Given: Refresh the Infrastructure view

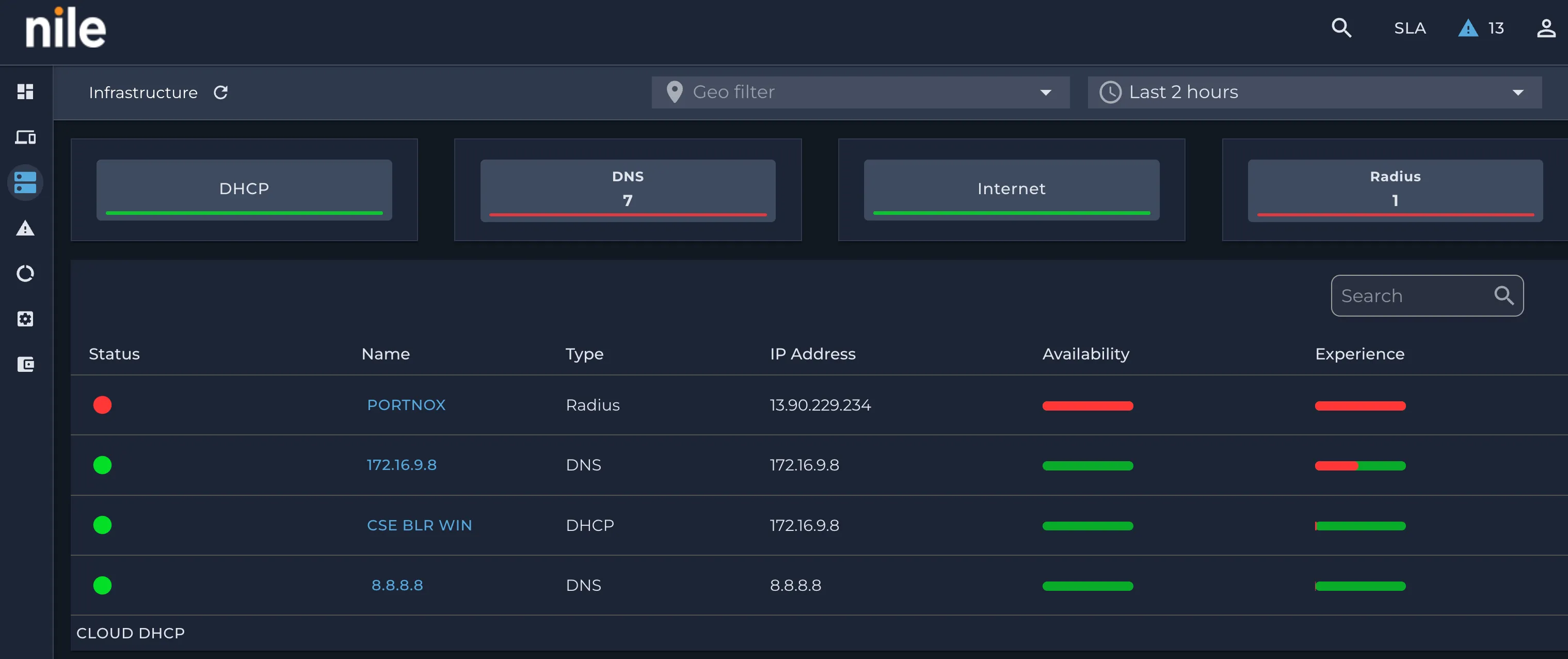Looking at the screenshot, I should click(220, 92).
